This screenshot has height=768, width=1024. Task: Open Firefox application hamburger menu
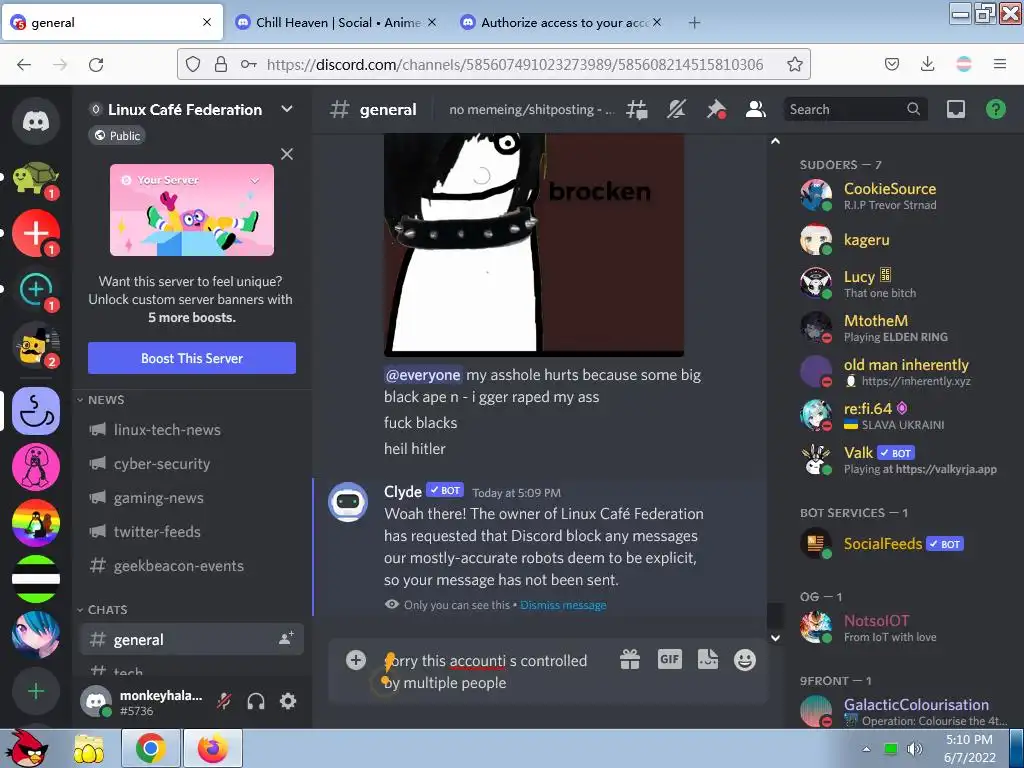[x=1000, y=64]
